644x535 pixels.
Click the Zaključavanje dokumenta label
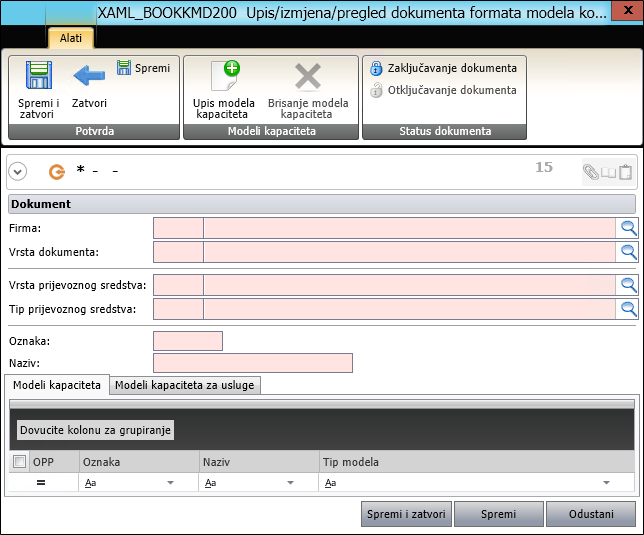pyautogui.click(x=452, y=68)
